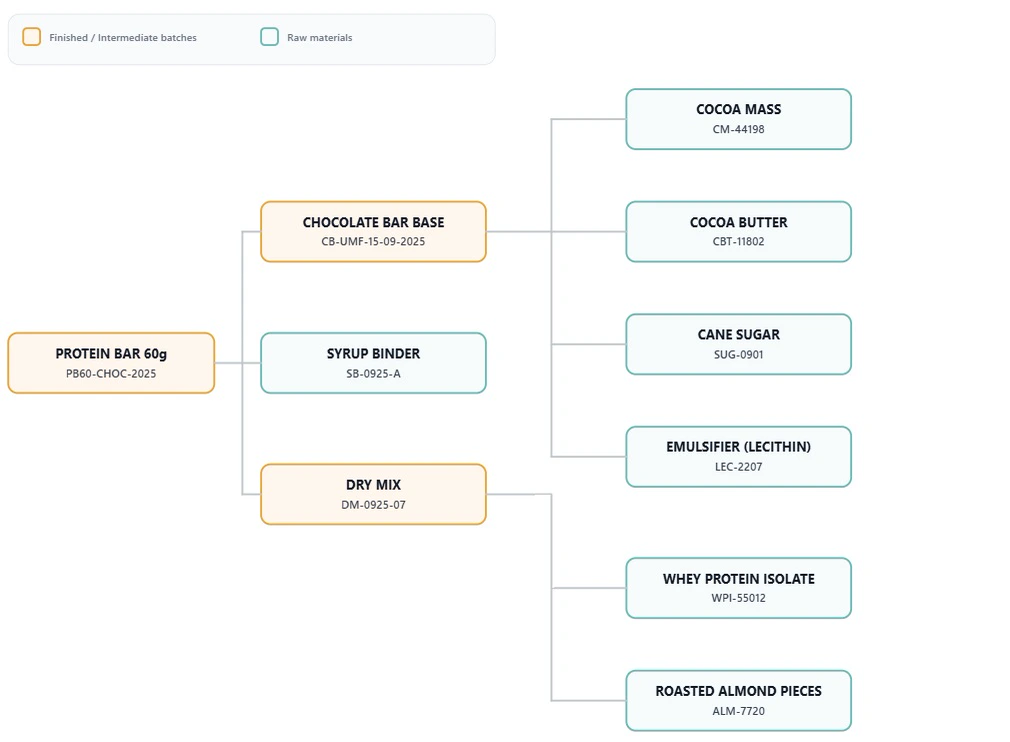Select the WHEY PROTEIN ISOLATE node

[x=738, y=588]
